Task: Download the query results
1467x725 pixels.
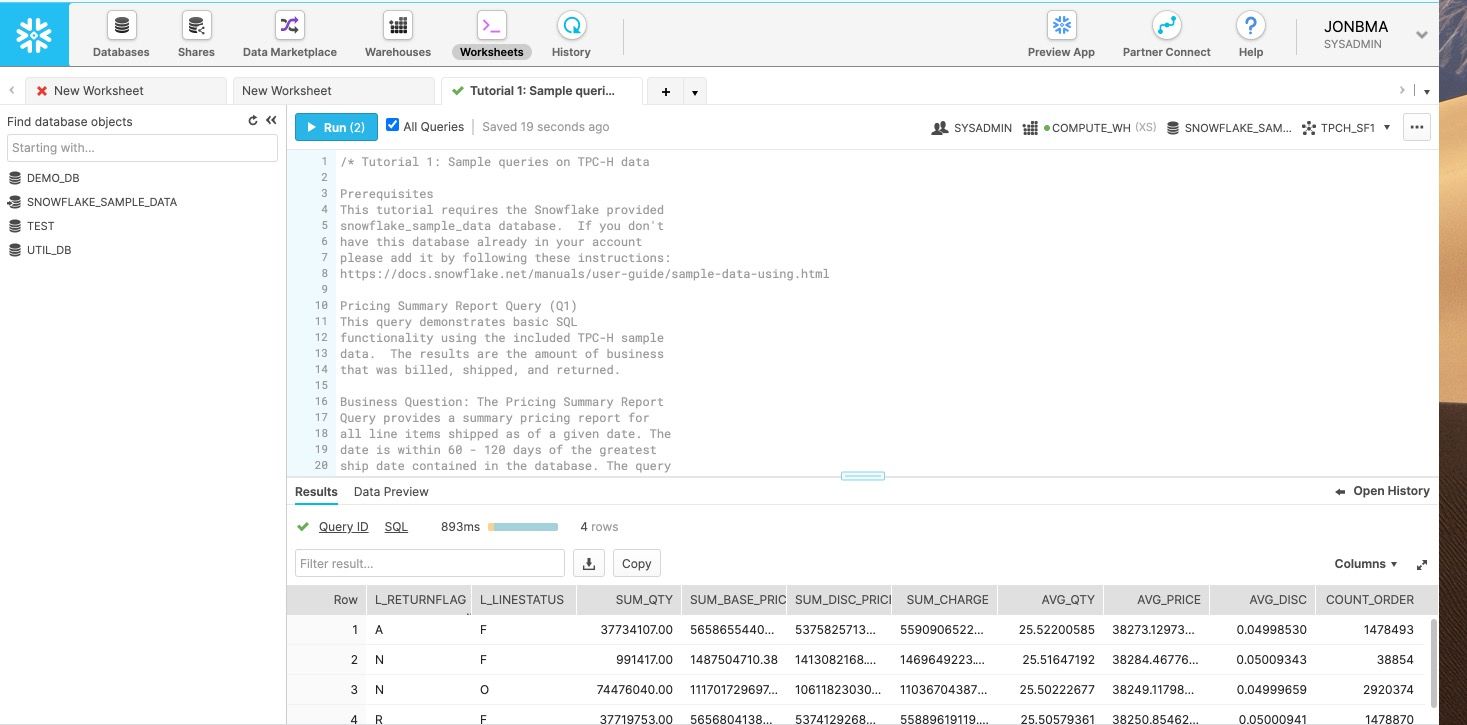Action: (x=589, y=563)
